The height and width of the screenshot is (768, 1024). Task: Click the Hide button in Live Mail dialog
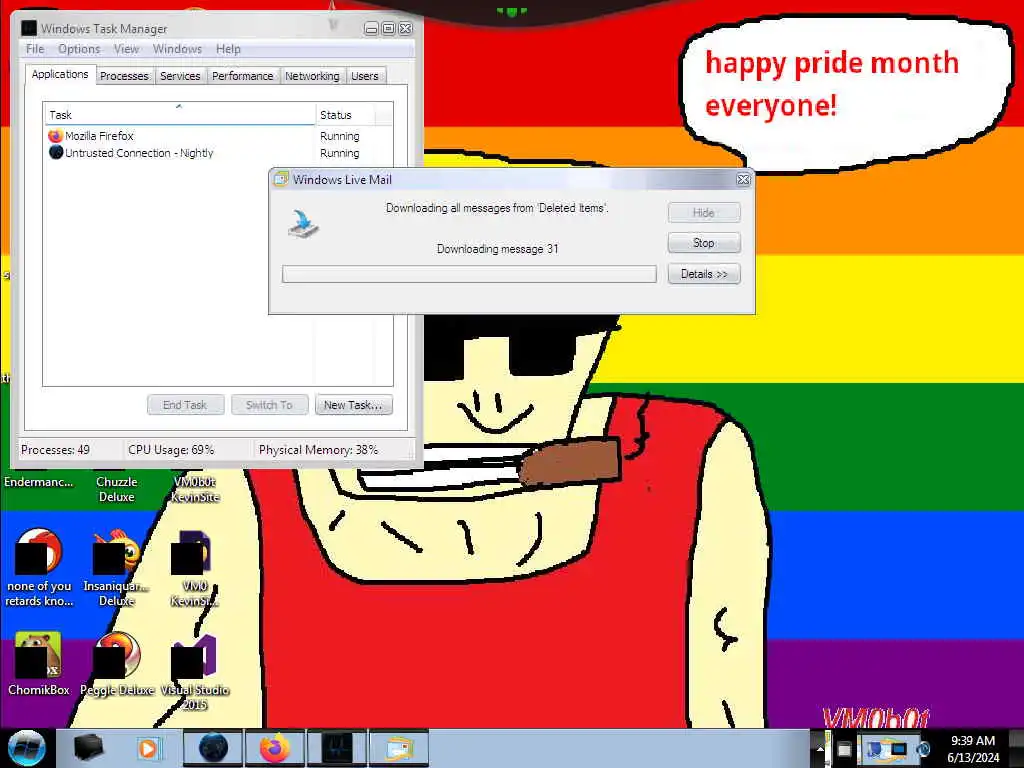point(704,212)
